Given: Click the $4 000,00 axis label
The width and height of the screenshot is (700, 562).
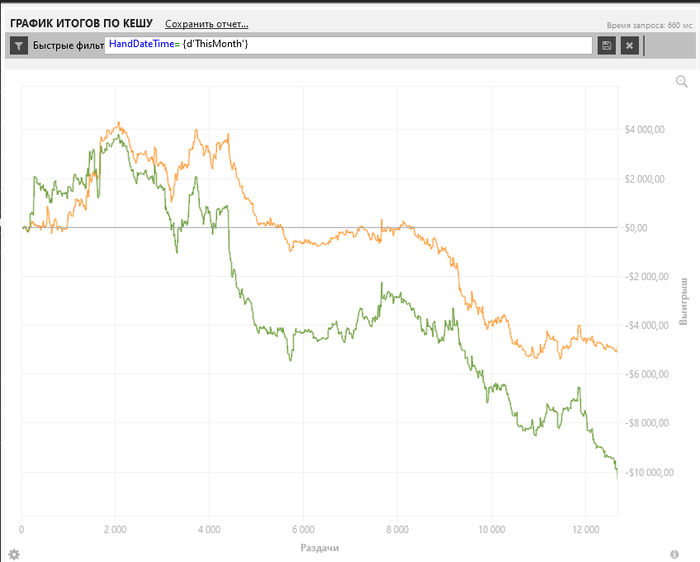Looking at the screenshot, I should click(645, 130).
